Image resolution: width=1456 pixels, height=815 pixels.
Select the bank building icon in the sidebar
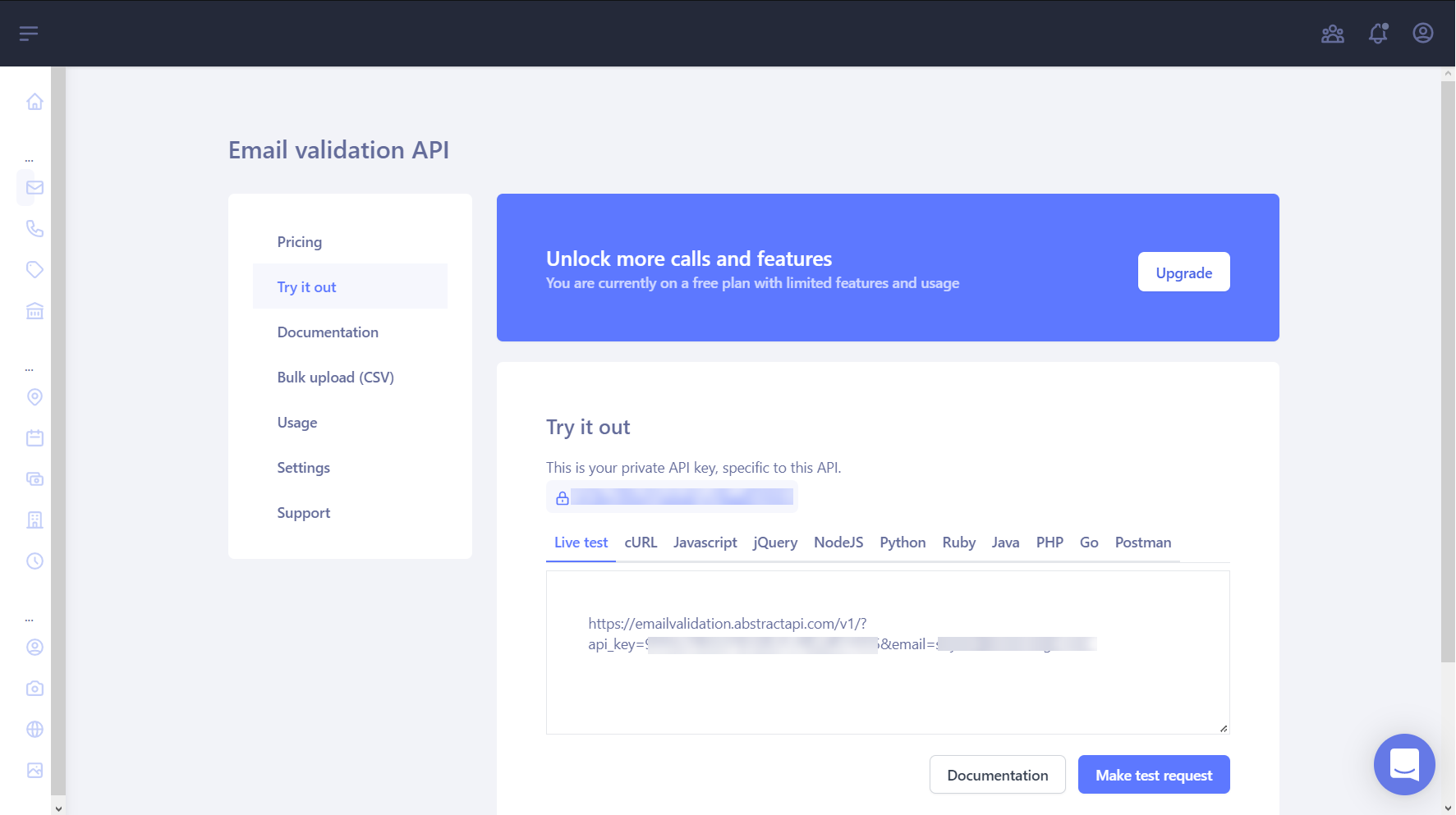click(x=34, y=311)
